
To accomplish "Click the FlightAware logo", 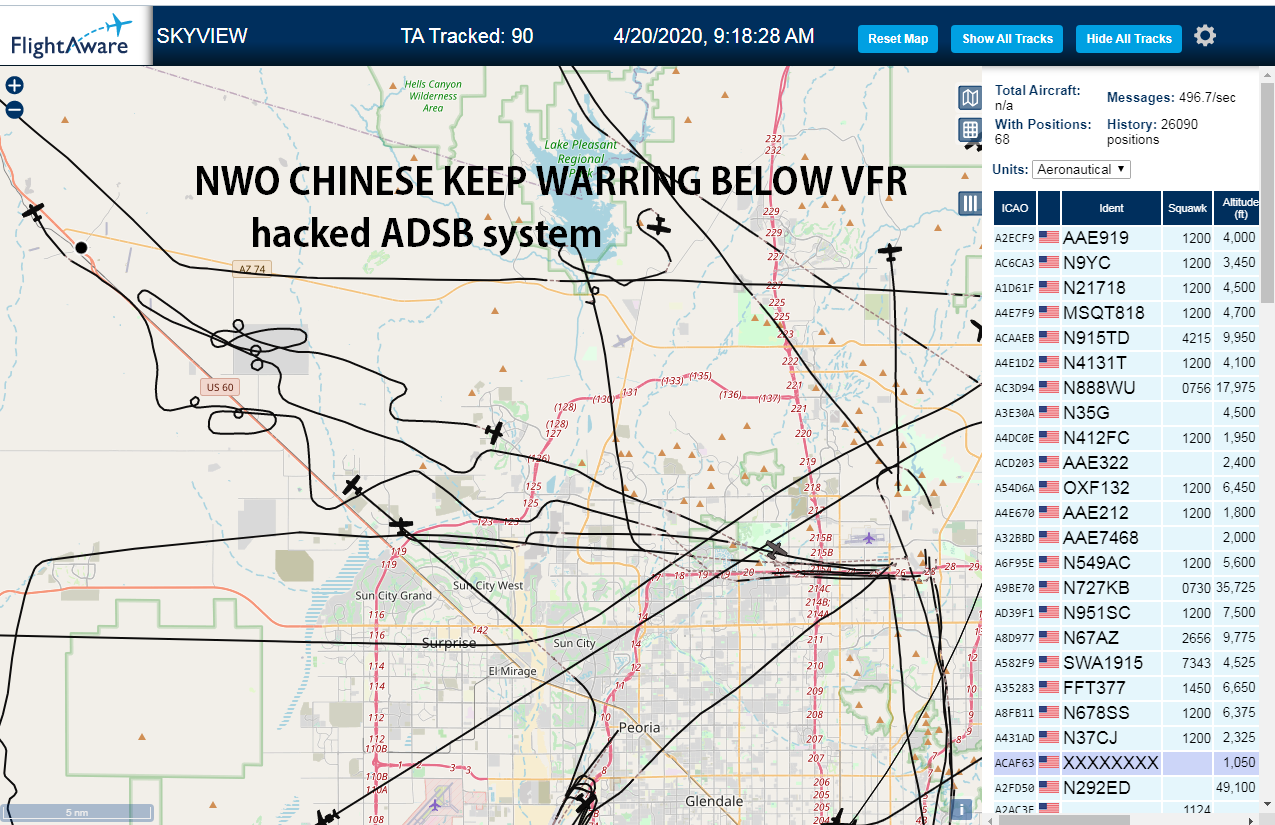I will pyautogui.click(x=73, y=35).
